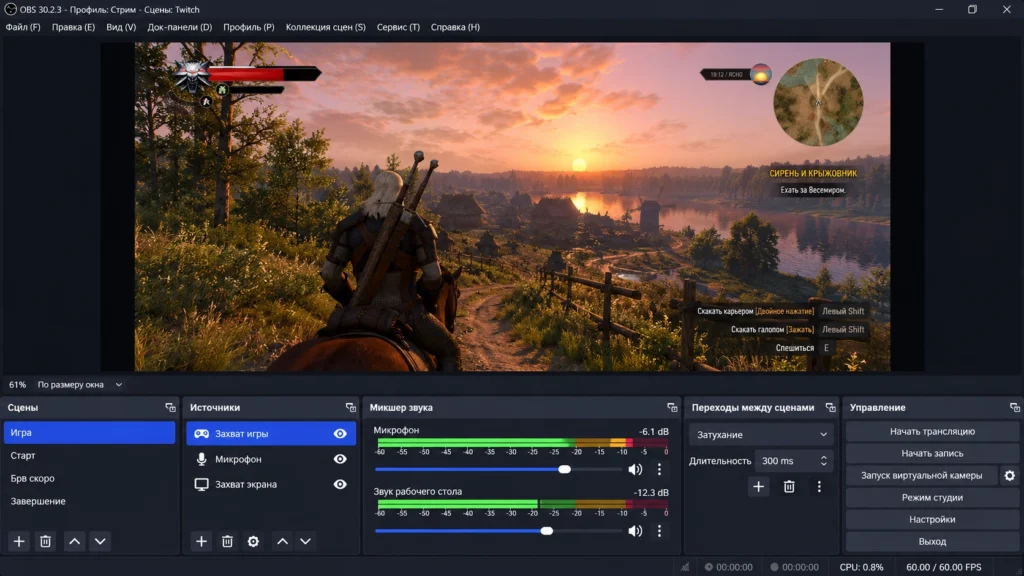Open virtual camera settings gear
The width and height of the screenshot is (1024, 576).
point(1010,475)
